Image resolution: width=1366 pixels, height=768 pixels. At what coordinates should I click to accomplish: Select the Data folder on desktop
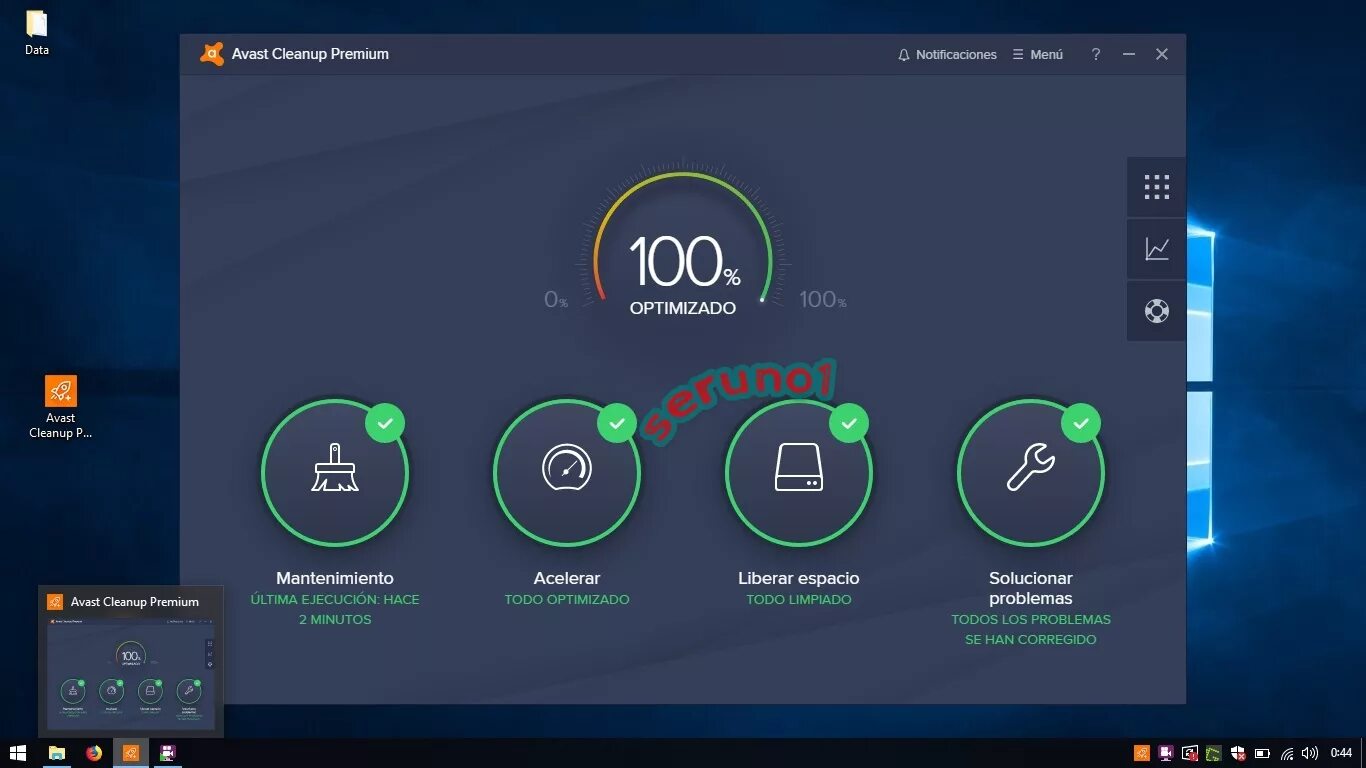pos(37,32)
